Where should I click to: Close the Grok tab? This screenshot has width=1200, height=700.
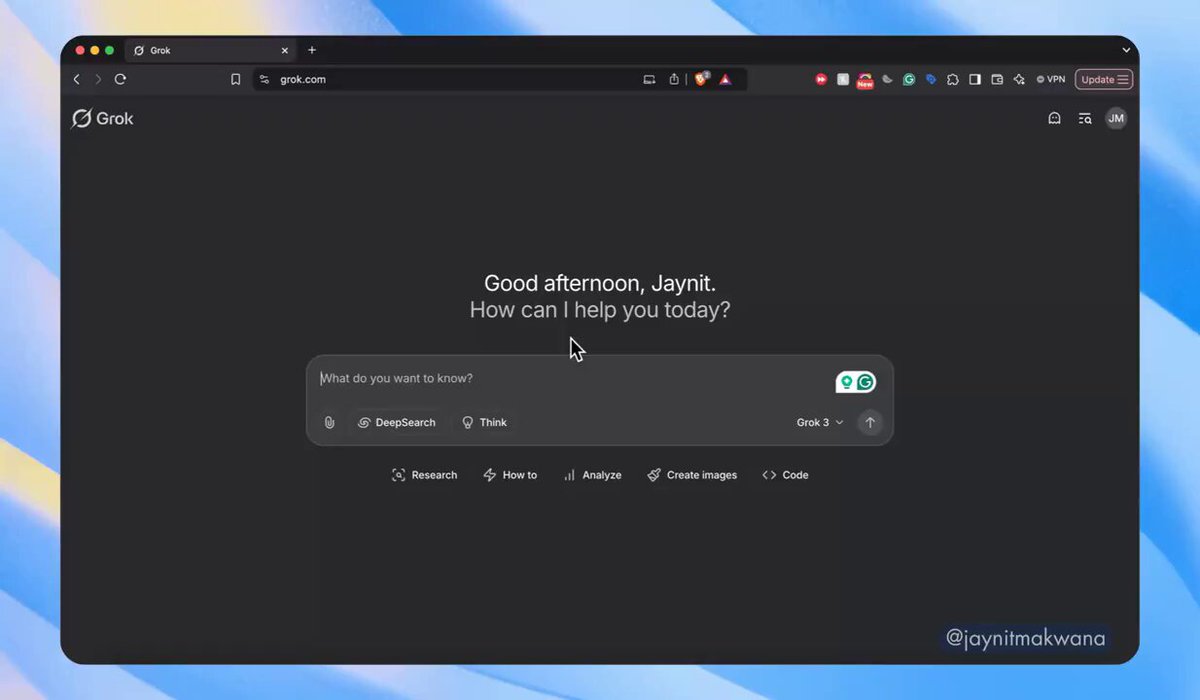click(284, 50)
